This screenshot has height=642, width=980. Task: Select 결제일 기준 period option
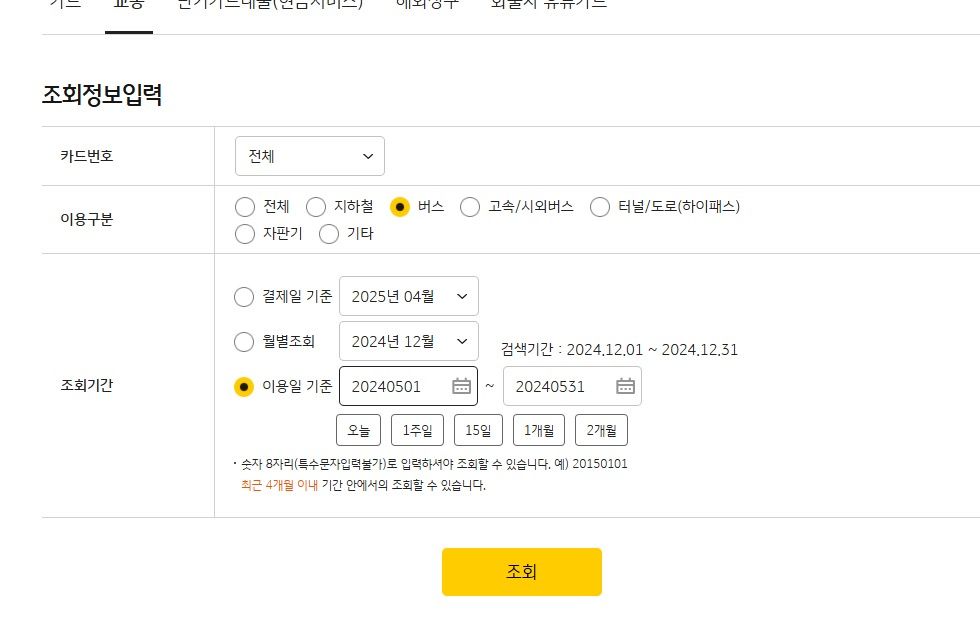point(244,297)
